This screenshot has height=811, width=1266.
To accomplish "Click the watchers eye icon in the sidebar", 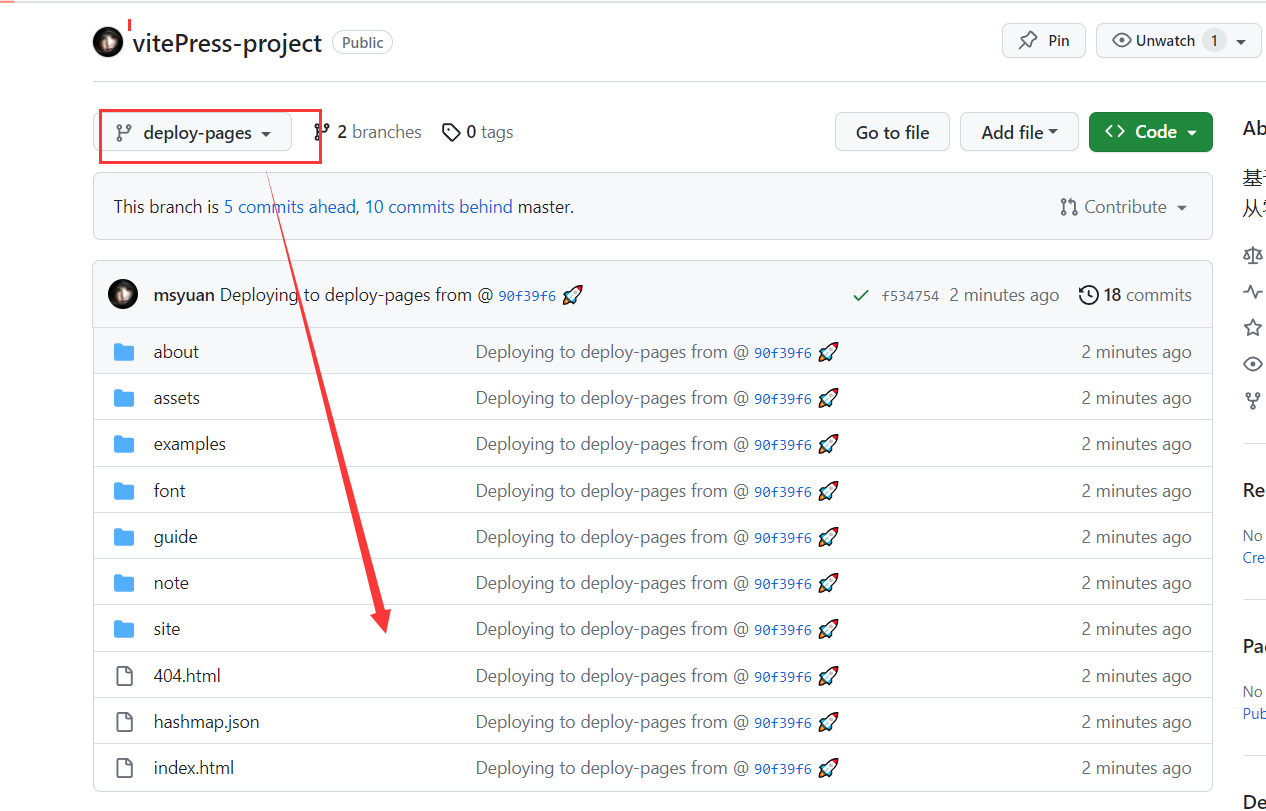I will click(1253, 364).
